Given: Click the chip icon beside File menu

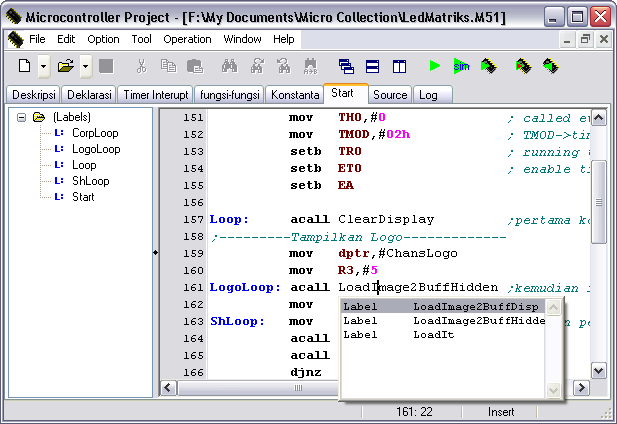Looking at the screenshot, I should pyautogui.click(x=15, y=39).
